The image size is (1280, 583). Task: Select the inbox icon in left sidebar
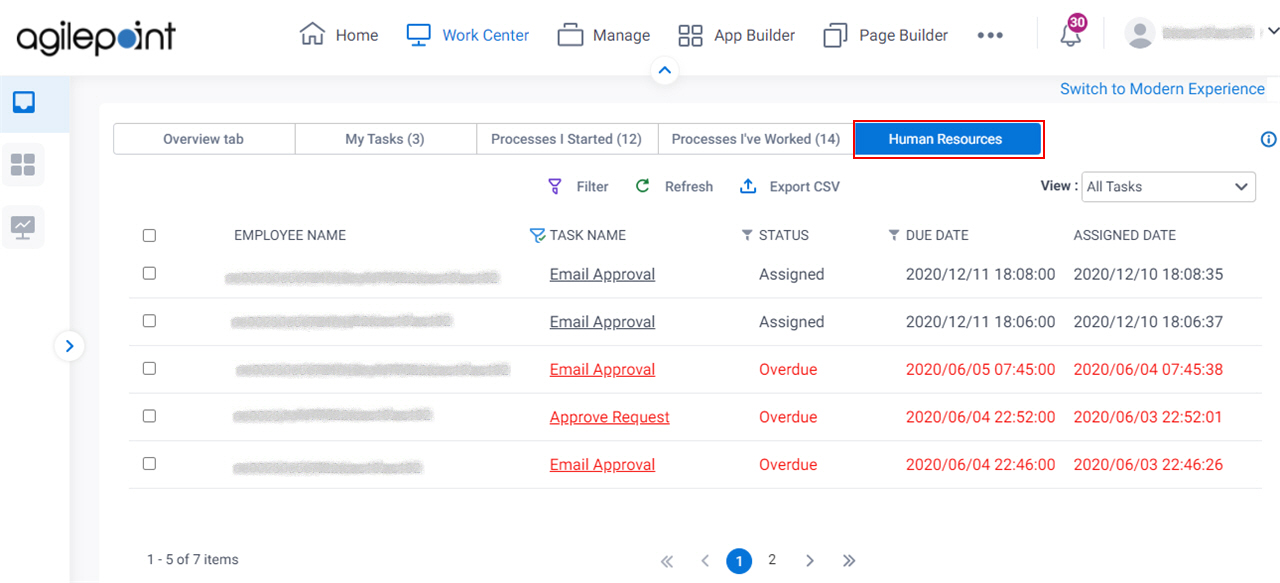tap(24, 102)
